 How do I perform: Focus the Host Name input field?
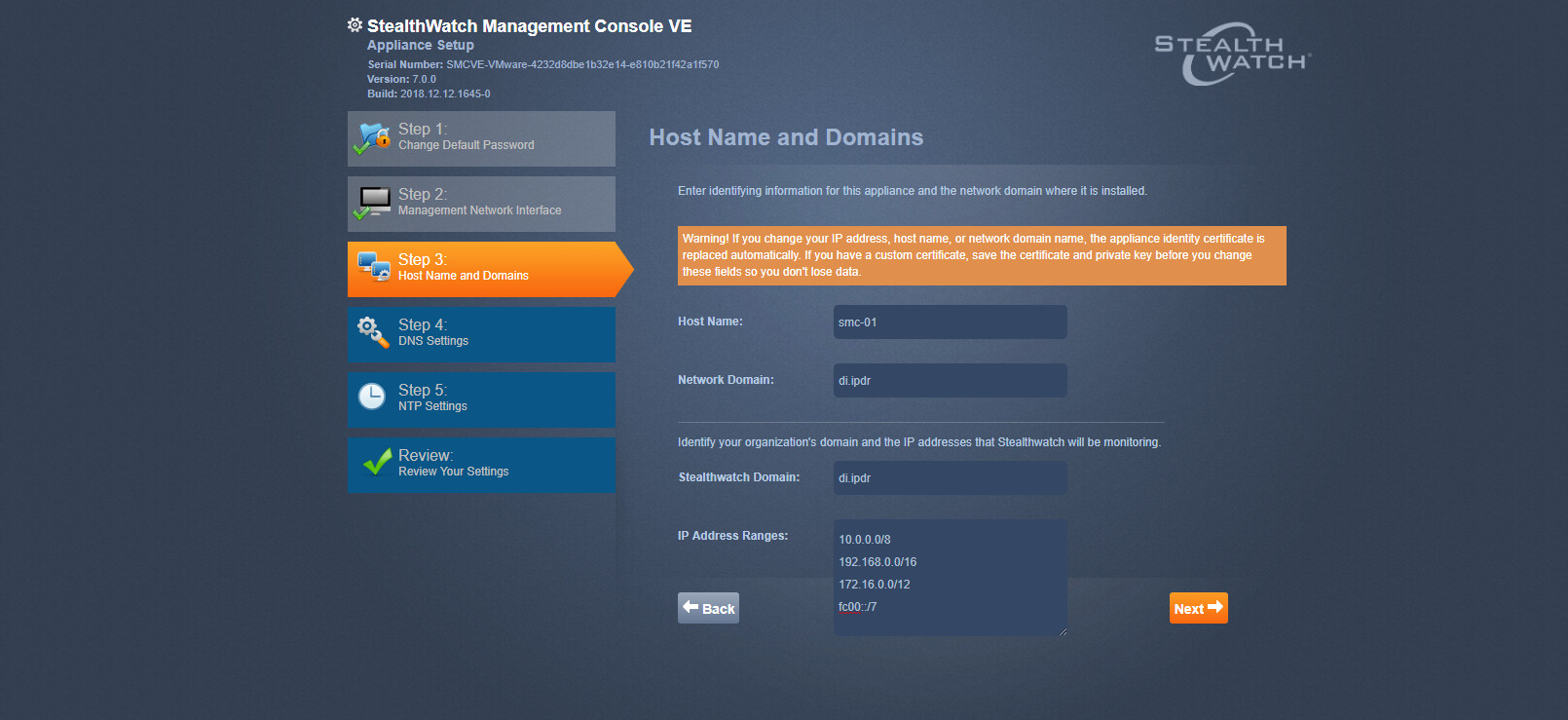point(950,322)
